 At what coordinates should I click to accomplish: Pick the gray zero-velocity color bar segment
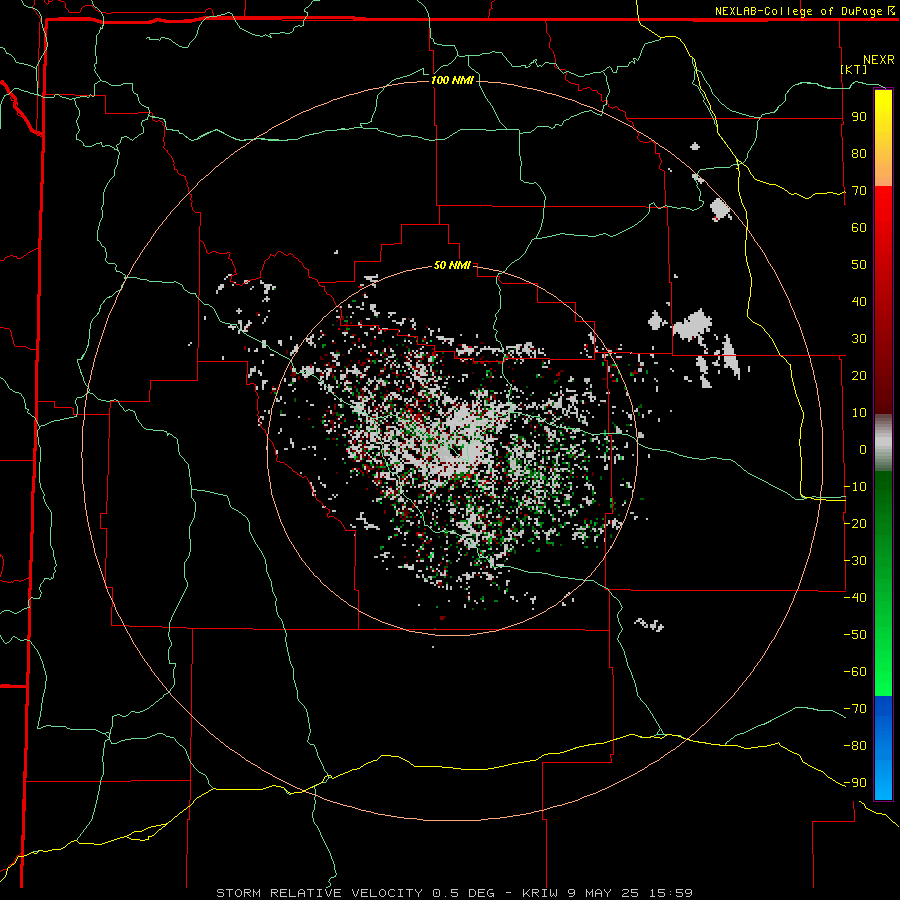883,443
